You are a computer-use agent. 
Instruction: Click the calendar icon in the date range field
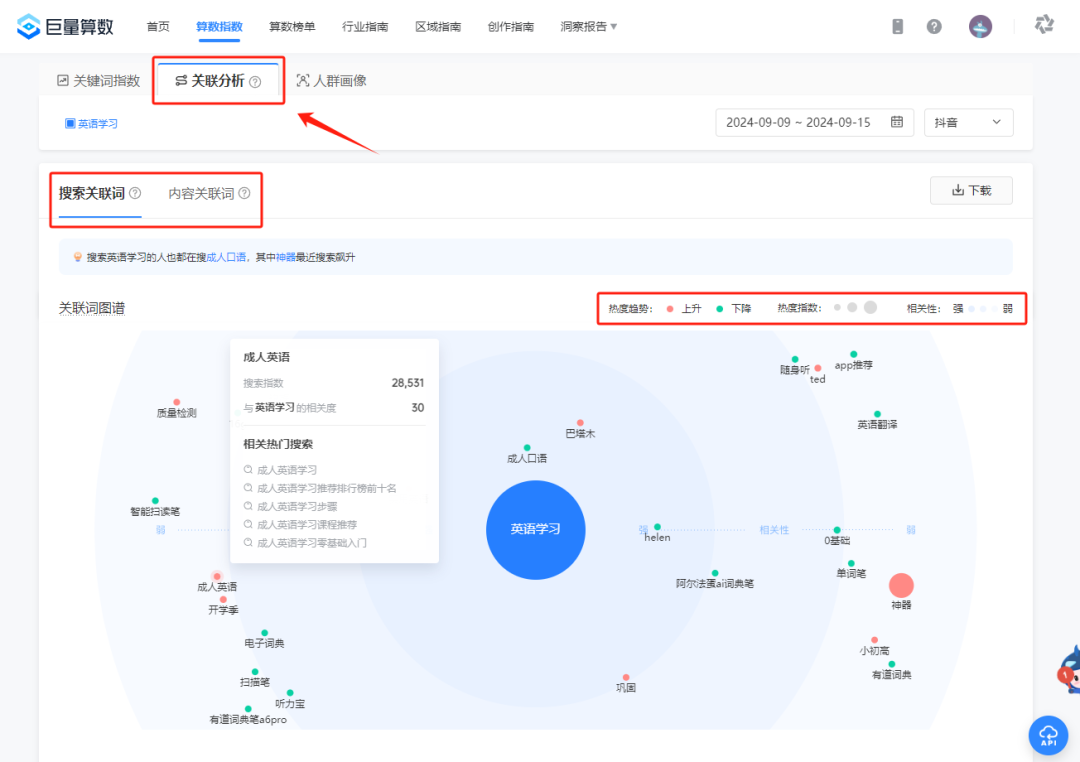point(899,122)
